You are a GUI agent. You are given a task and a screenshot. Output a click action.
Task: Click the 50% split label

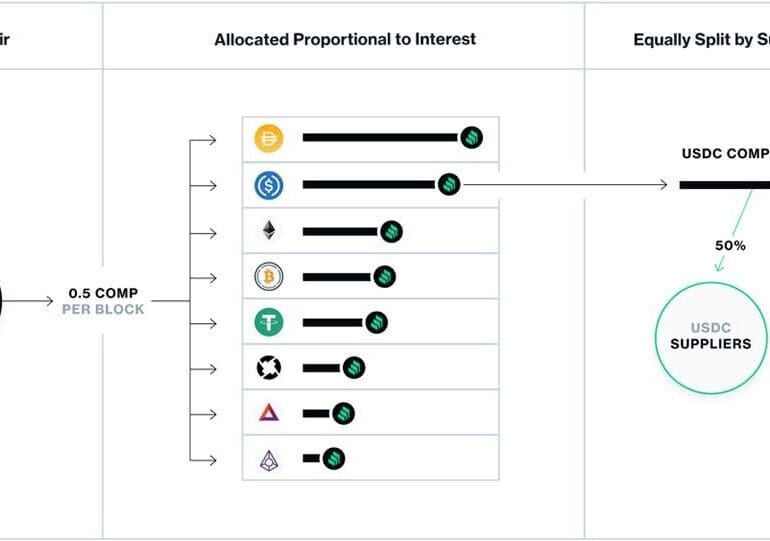730,245
